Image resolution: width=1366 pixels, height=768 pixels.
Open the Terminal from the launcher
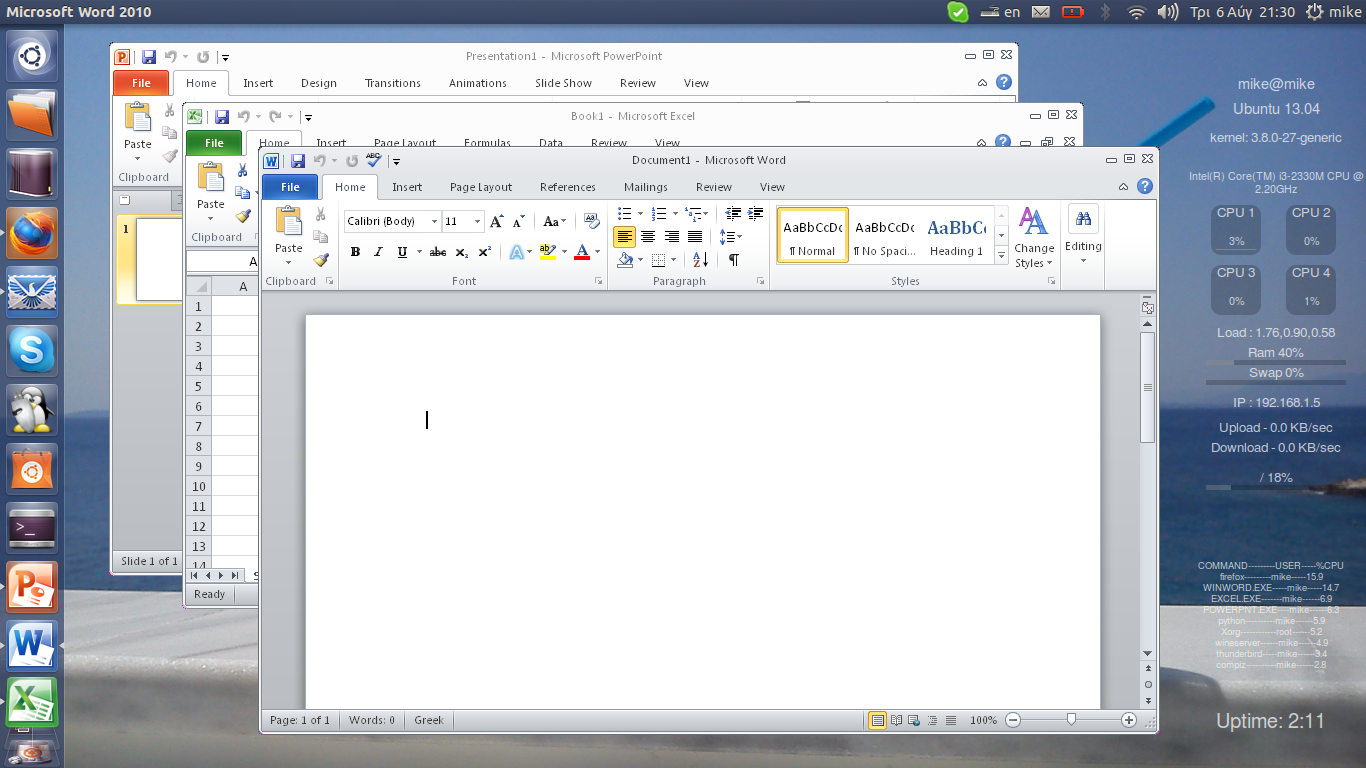coord(33,527)
